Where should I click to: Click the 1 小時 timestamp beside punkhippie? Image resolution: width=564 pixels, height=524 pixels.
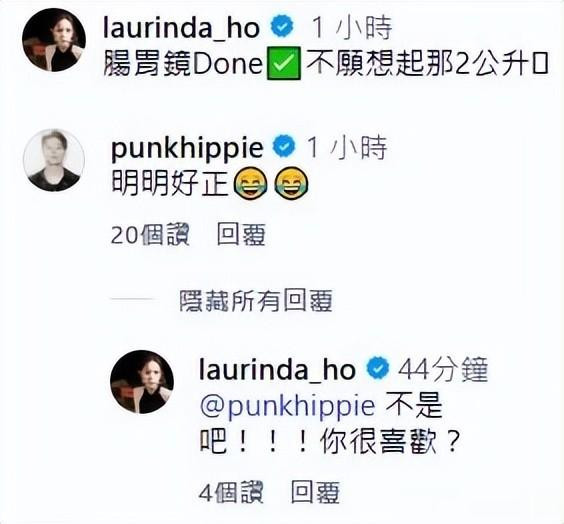347,147
